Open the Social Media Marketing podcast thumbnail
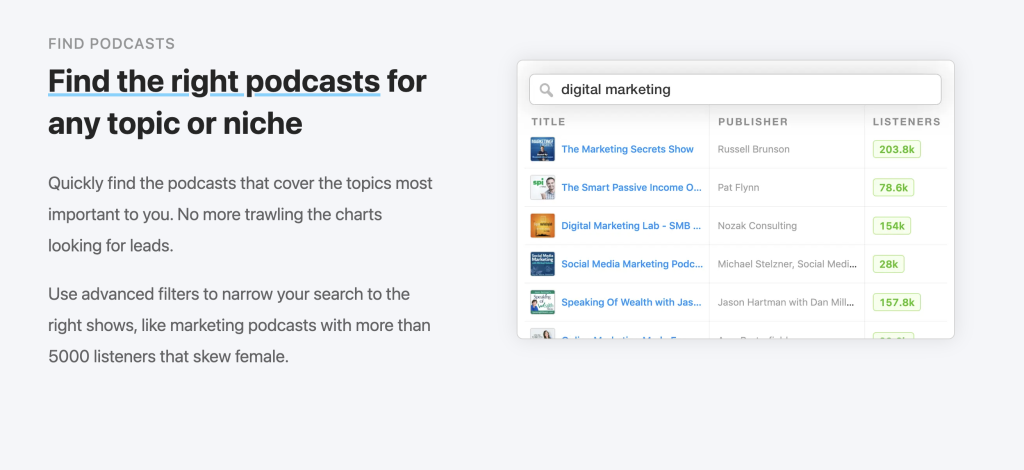 pyautogui.click(x=542, y=264)
